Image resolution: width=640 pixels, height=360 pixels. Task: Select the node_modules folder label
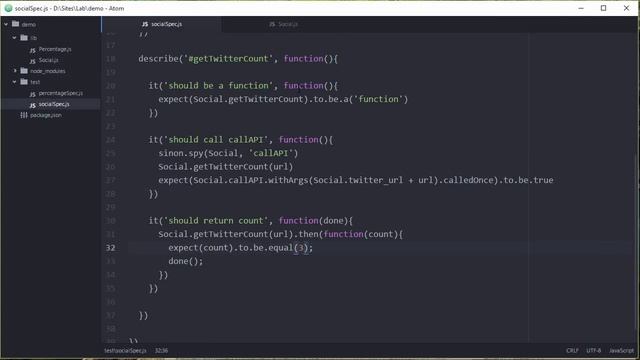(48, 71)
